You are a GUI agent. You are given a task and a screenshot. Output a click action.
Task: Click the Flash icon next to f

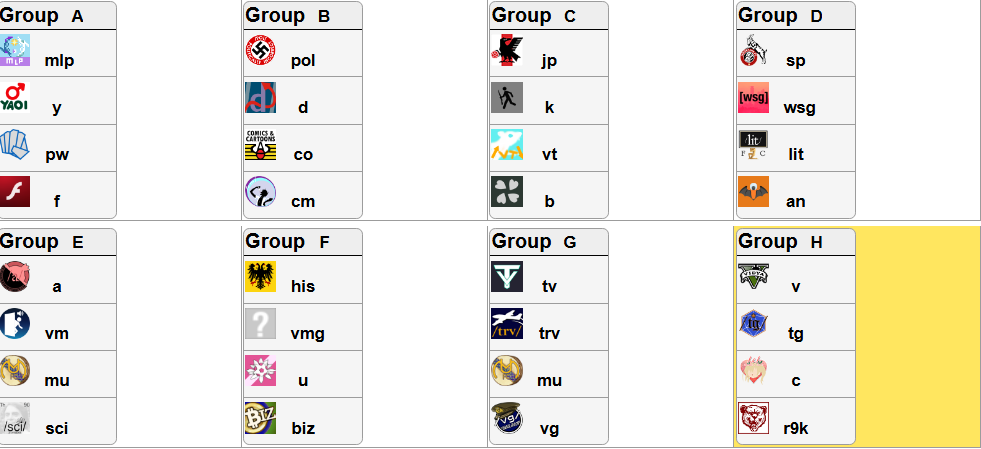click(14, 191)
